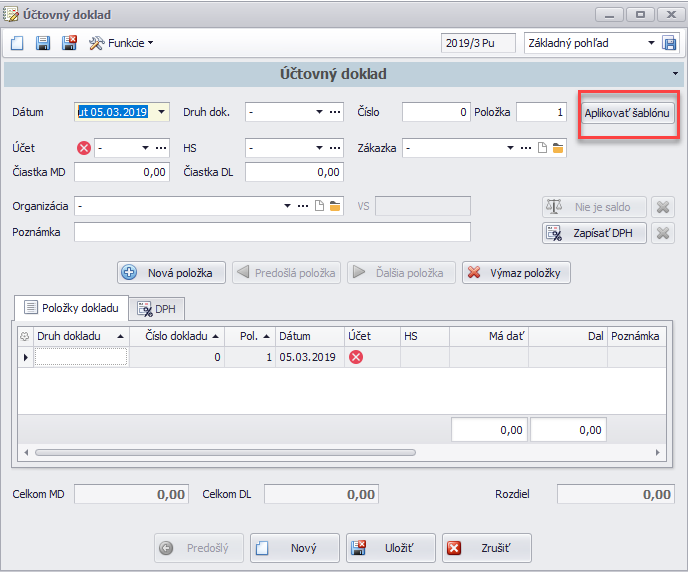Switch to the DPH tab
Screen dimensions: 688x572
pyautogui.click(x=157, y=309)
